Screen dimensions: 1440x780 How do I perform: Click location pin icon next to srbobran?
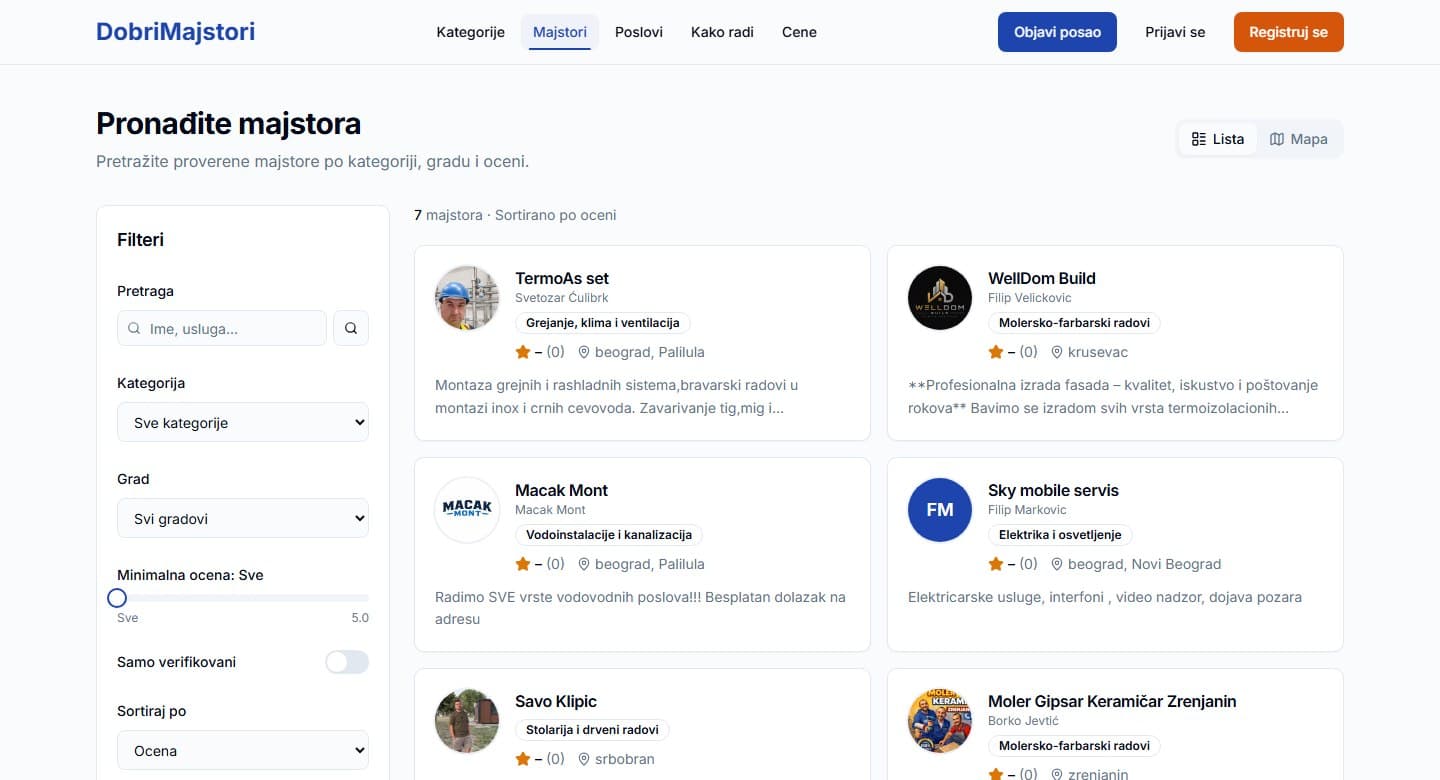(x=584, y=759)
